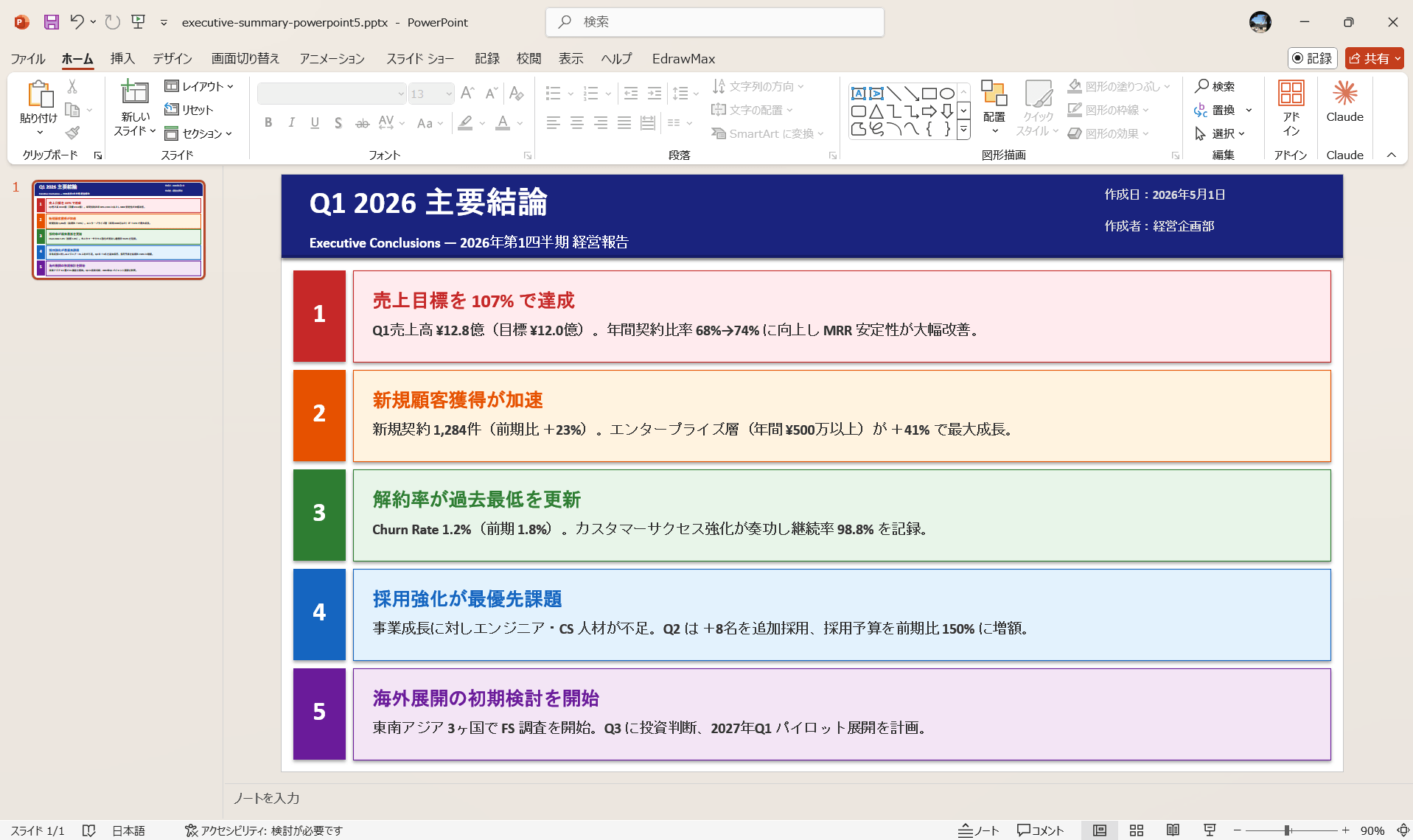Screen dimensions: 1413x840
Task: Expand the shapes gallery more button
Action: point(963,130)
